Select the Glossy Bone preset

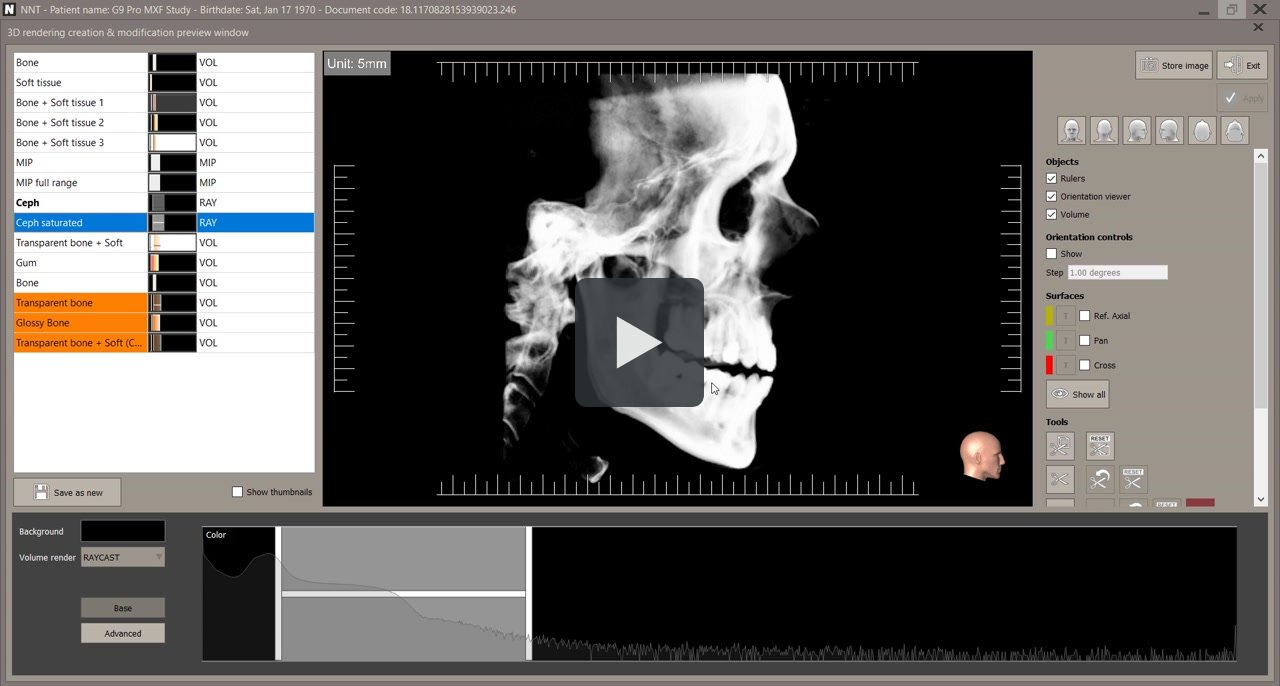tap(80, 323)
